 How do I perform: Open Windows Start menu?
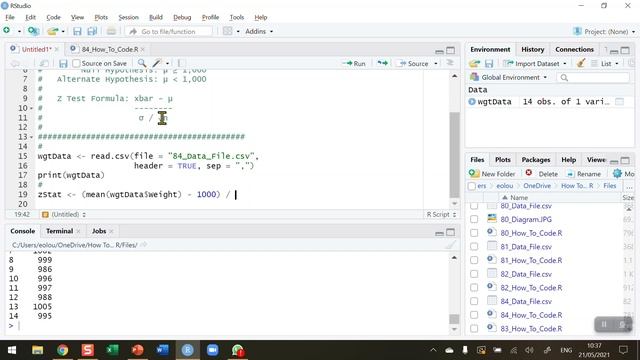[x=12, y=350]
